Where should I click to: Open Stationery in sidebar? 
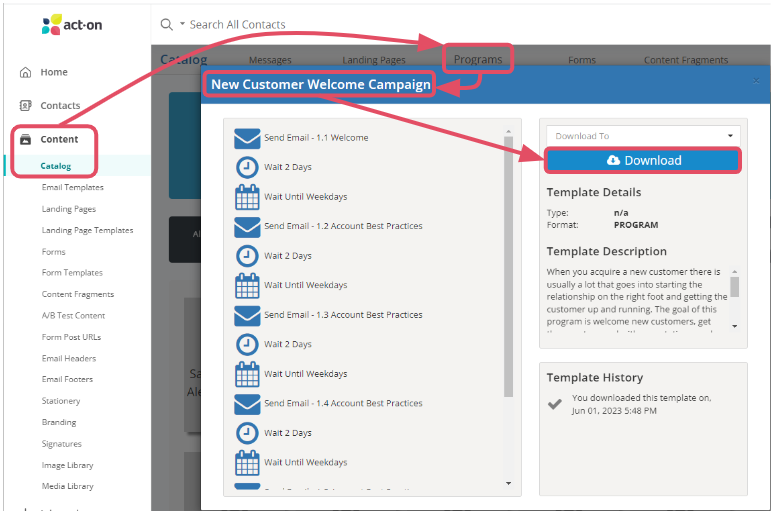click(x=61, y=401)
